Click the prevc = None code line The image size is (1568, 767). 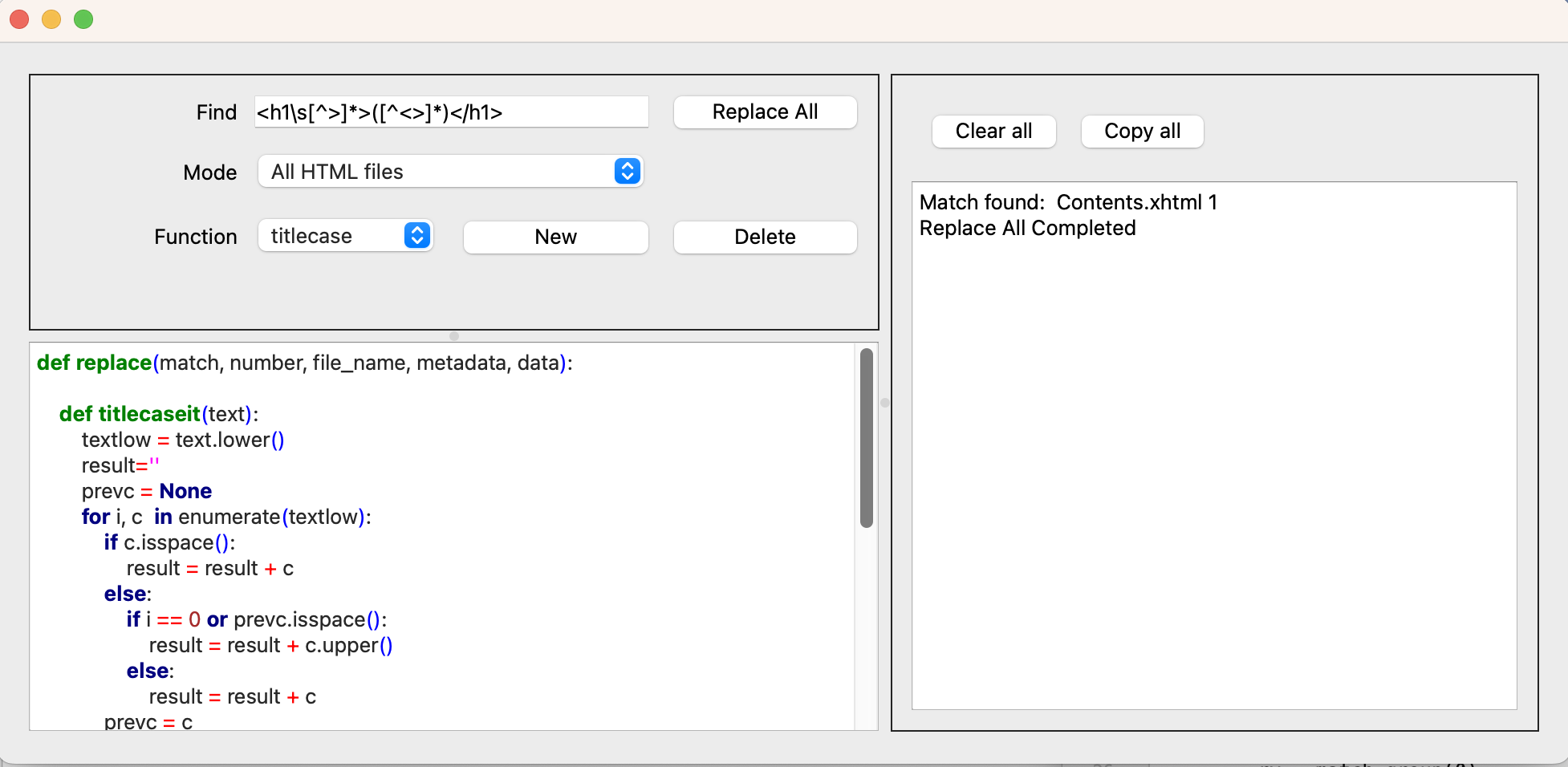coord(147,491)
